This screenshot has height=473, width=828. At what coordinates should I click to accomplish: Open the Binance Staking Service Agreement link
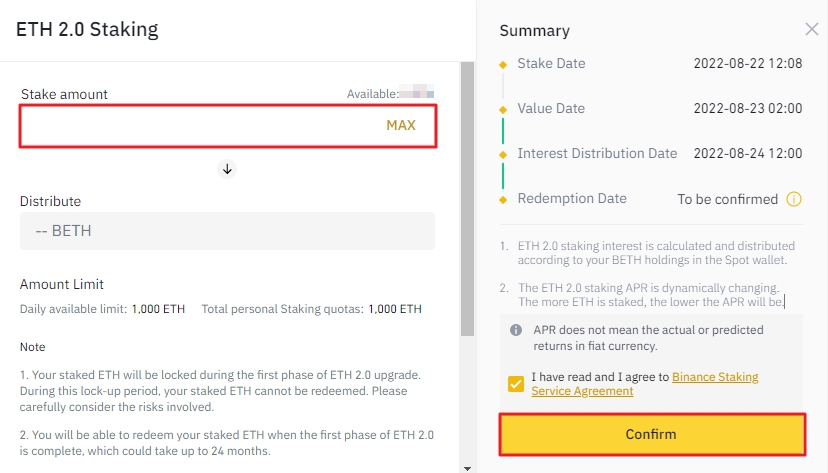point(715,378)
